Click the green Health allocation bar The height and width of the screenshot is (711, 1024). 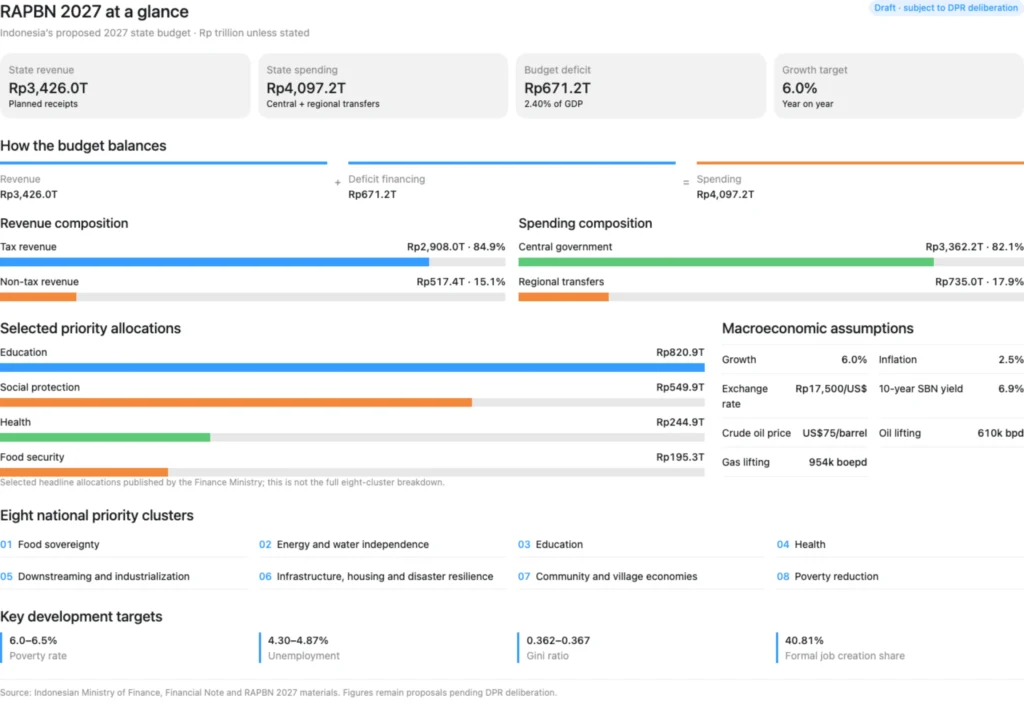(105, 437)
